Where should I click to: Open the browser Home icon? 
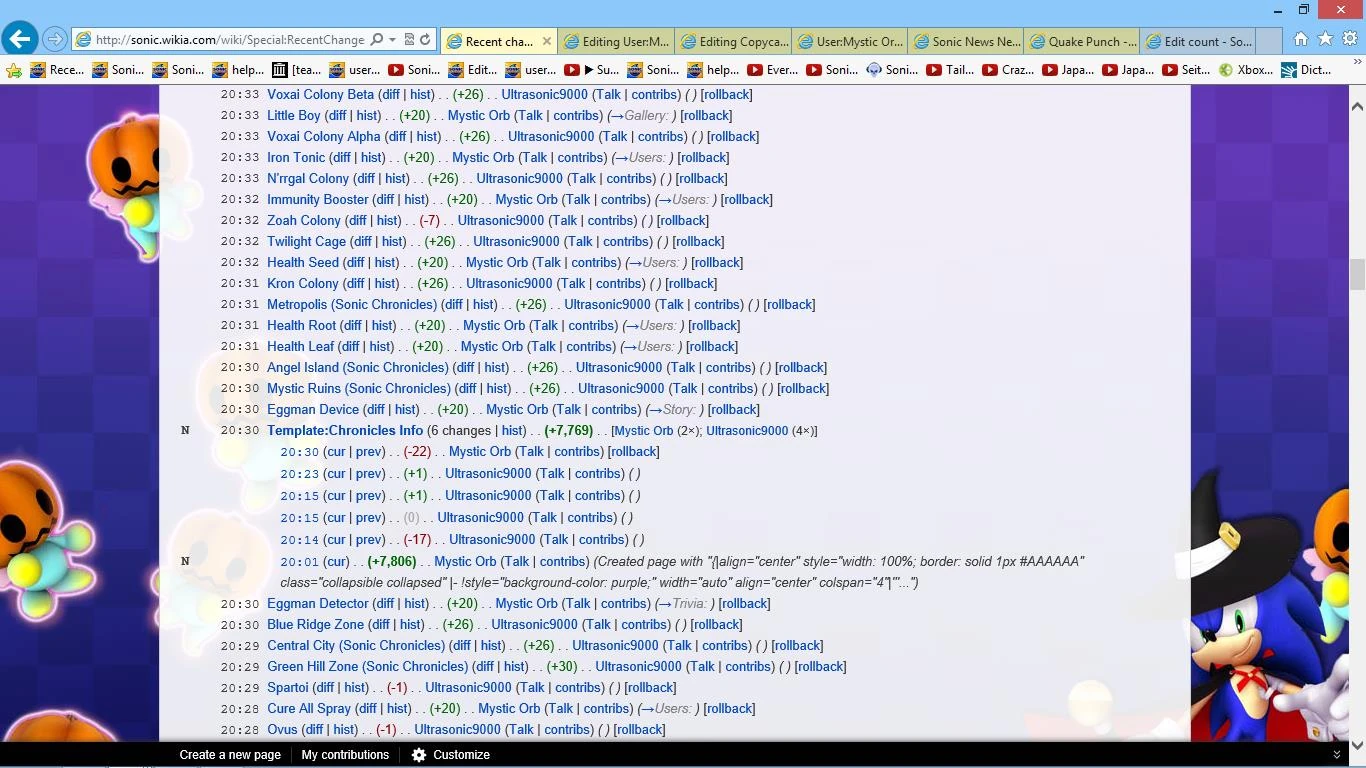pos(1300,39)
